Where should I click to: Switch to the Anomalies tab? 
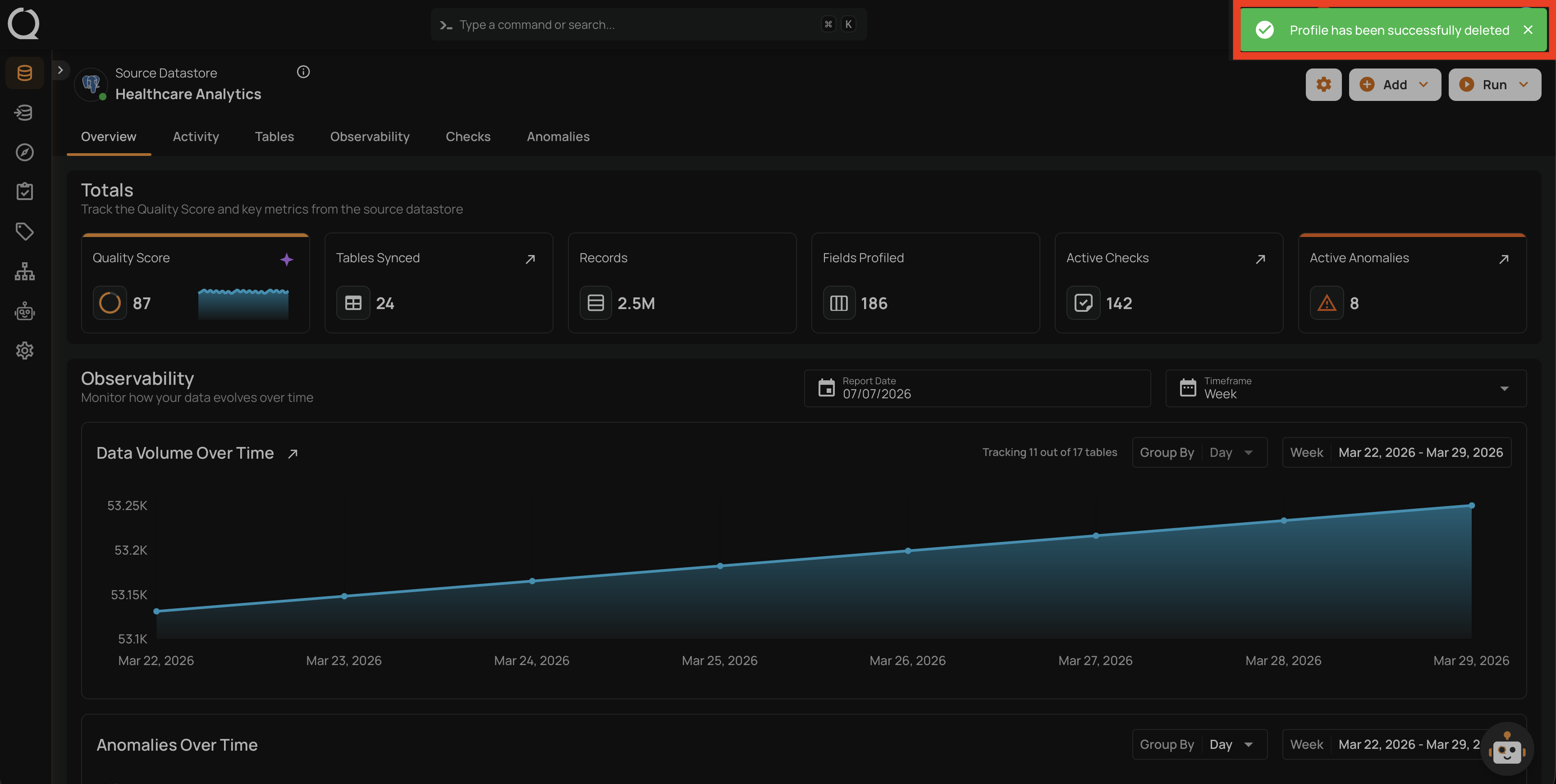[x=558, y=137]
